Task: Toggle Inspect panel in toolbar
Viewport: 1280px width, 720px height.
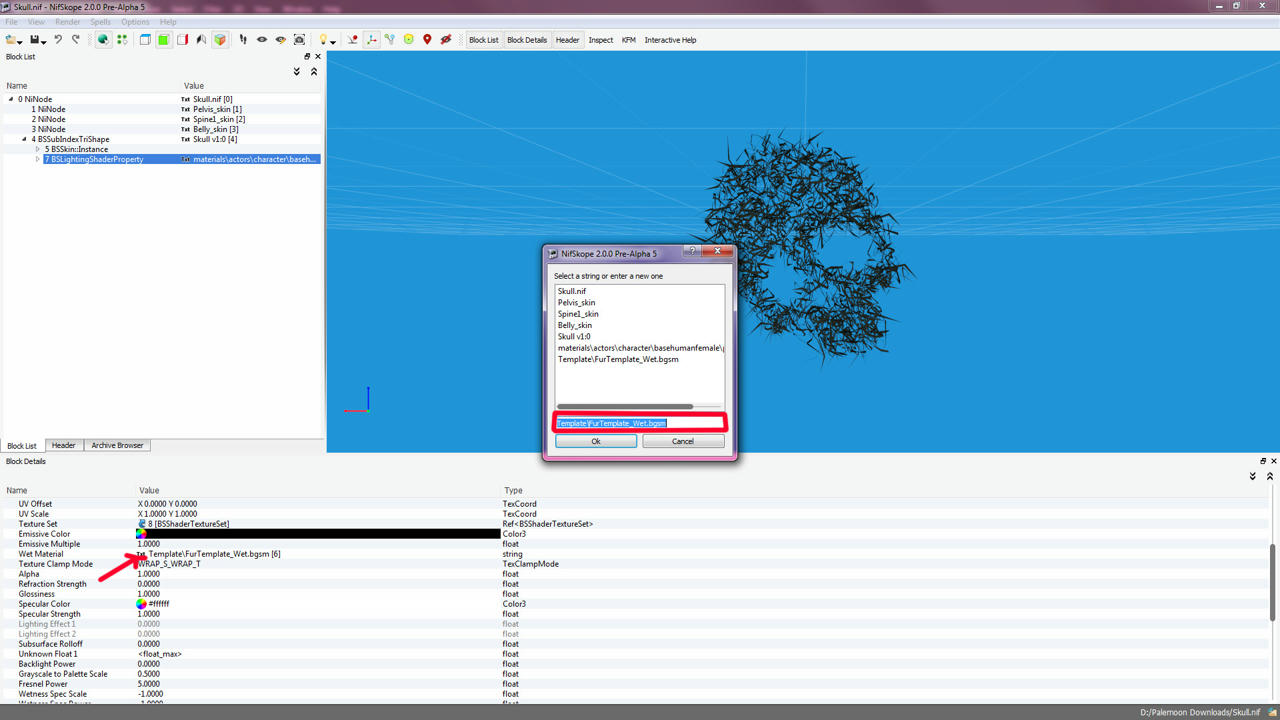Action: click(601, 40)
